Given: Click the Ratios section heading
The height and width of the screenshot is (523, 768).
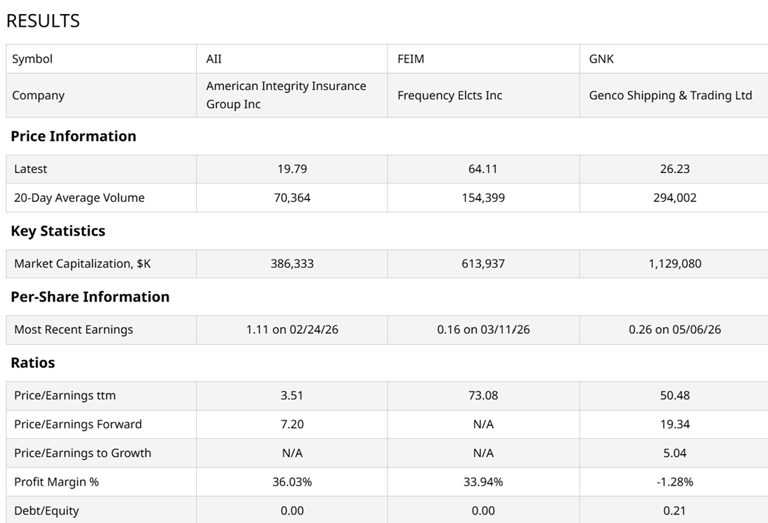Looking at the screenshot, I should [x=33, y=363].
